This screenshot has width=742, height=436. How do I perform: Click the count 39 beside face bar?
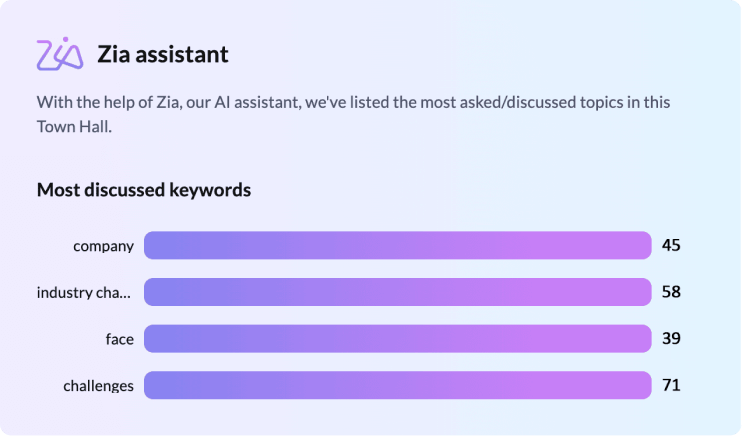click(x=671, y=339)
